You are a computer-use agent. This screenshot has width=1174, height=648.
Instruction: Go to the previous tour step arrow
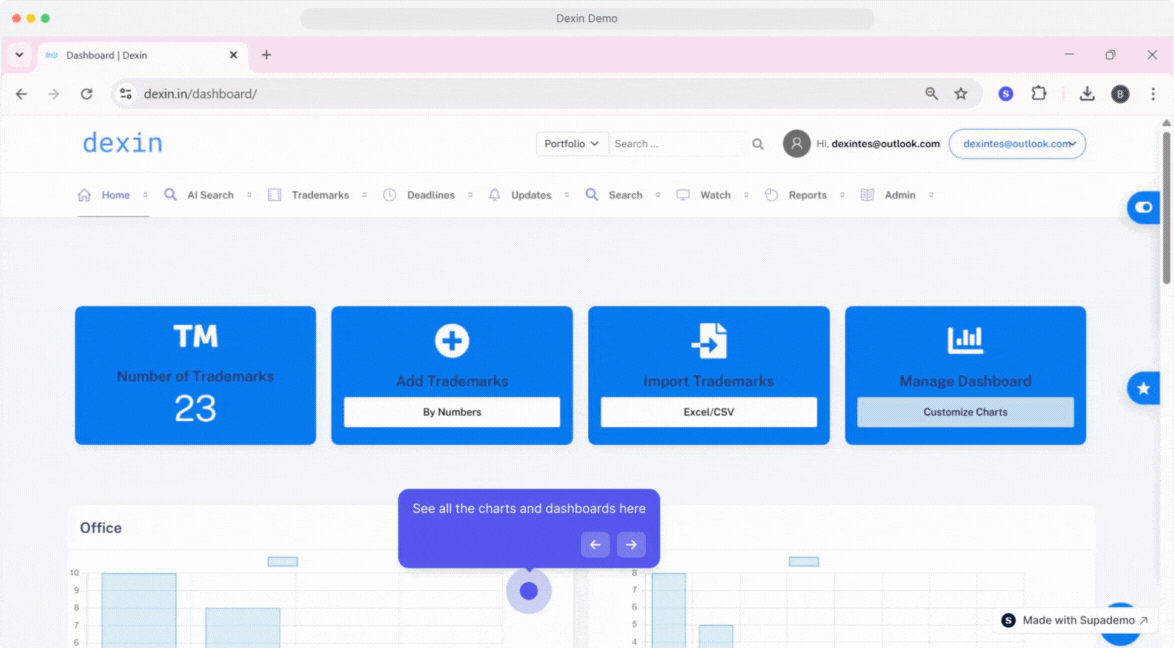pos(595,545)
